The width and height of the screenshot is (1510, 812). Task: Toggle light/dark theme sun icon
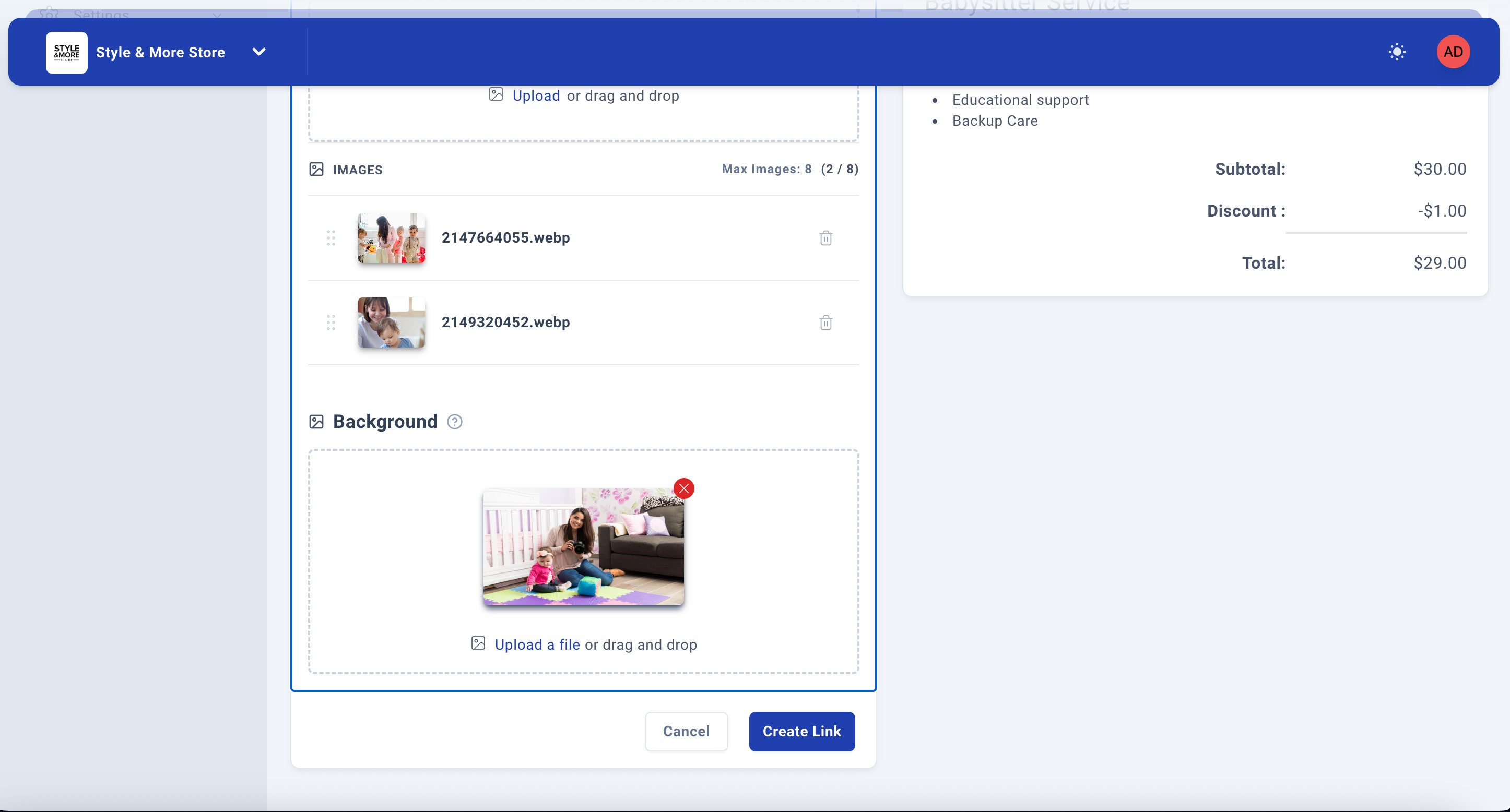pyautogui.click(x=1397, y=52)
